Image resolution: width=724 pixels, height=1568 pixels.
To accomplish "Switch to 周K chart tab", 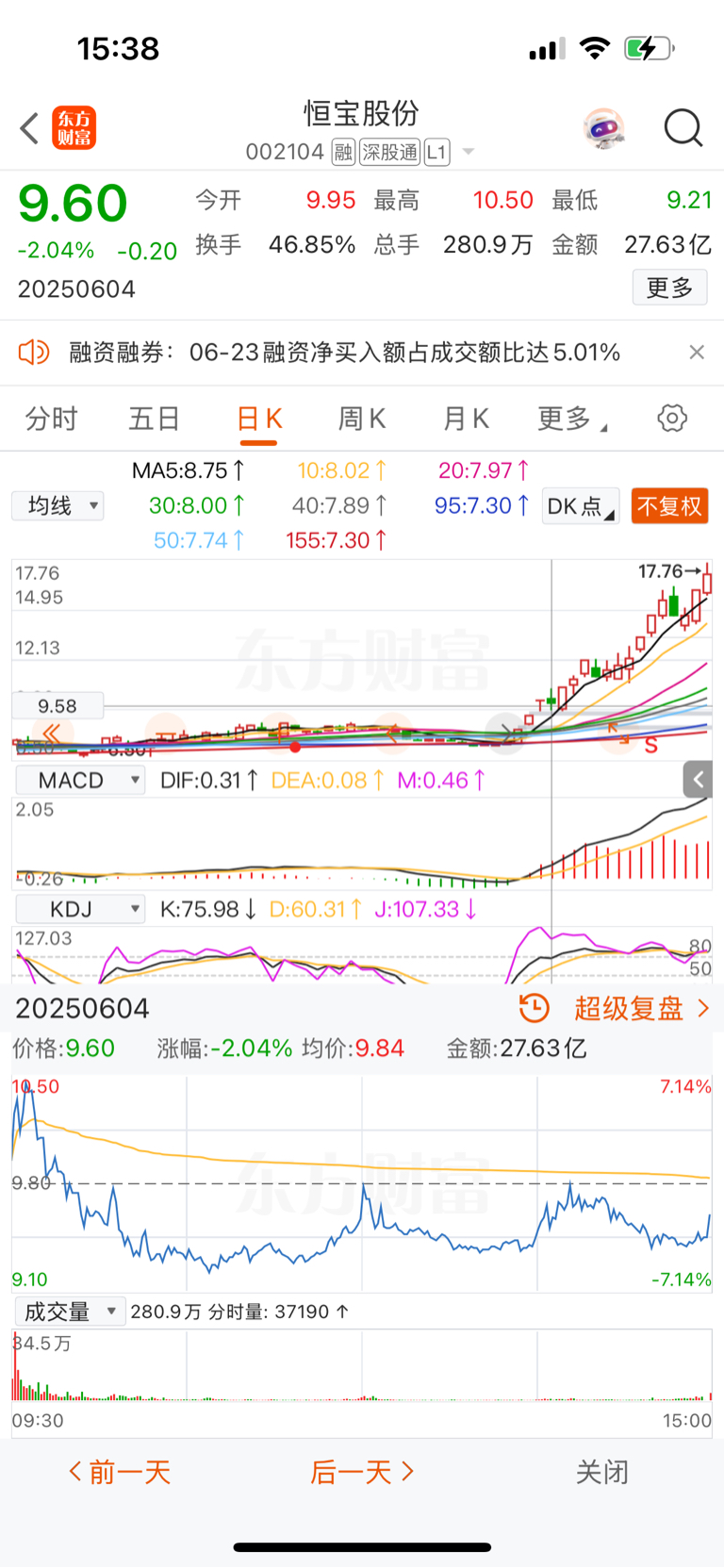I will 362,419.
